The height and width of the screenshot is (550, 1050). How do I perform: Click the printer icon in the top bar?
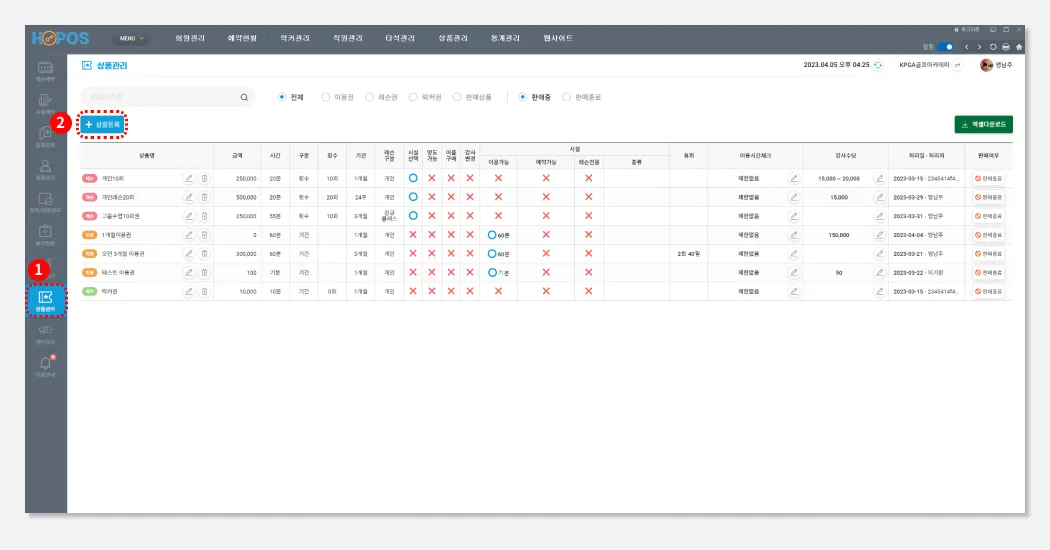click(1006, 47)
